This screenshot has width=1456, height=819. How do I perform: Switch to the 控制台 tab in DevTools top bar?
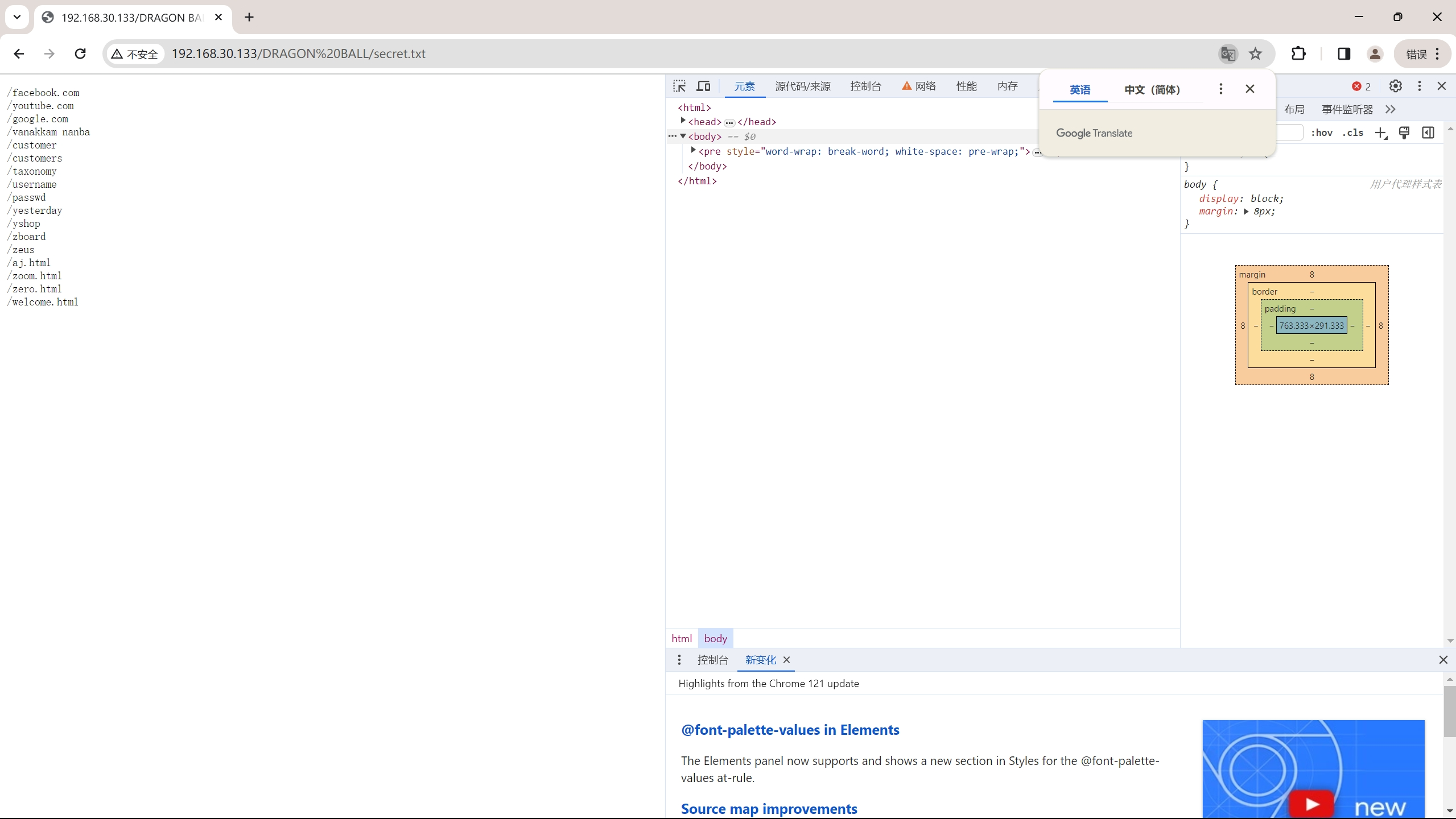(865, 86)
